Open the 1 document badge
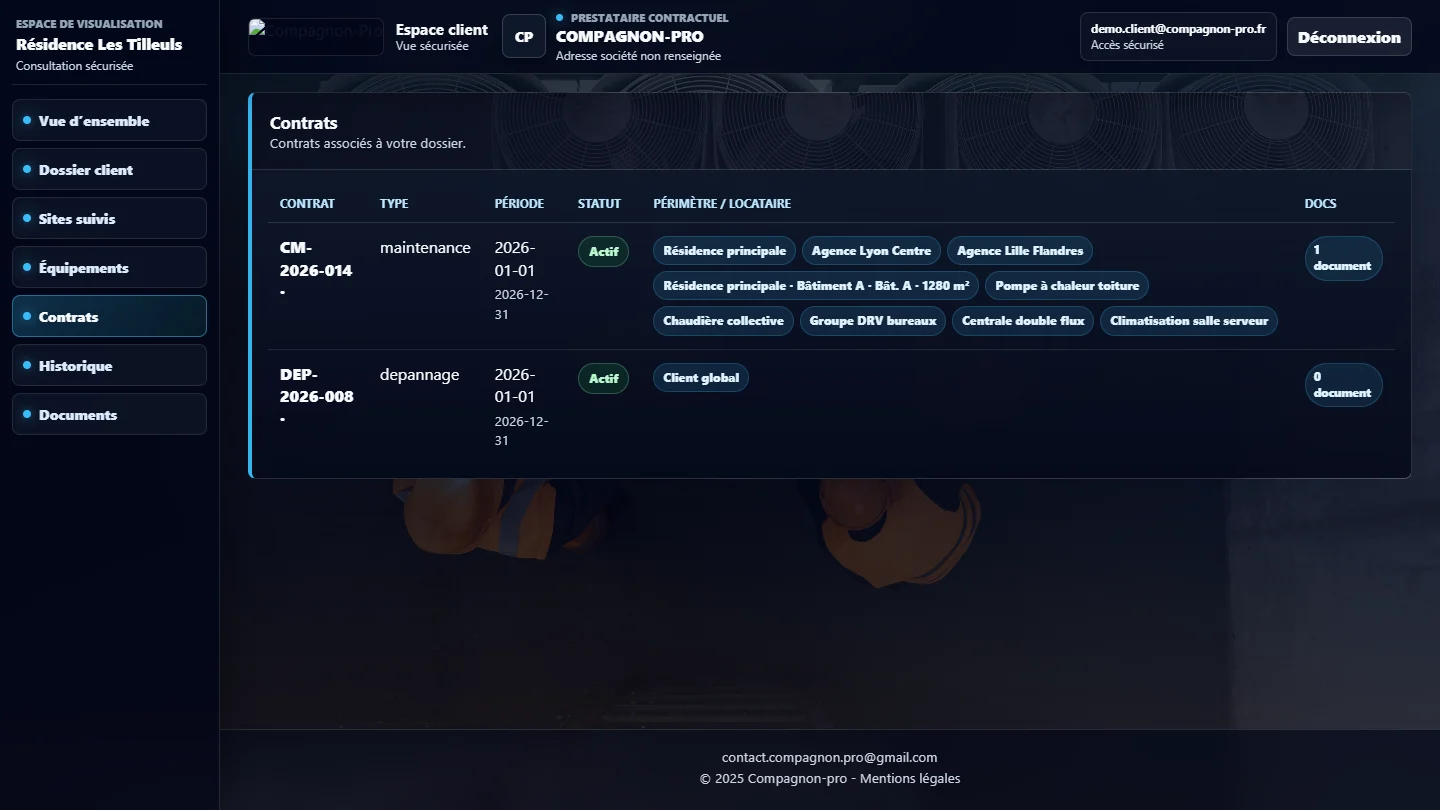1440x810 pixels. click(1343, 258)
